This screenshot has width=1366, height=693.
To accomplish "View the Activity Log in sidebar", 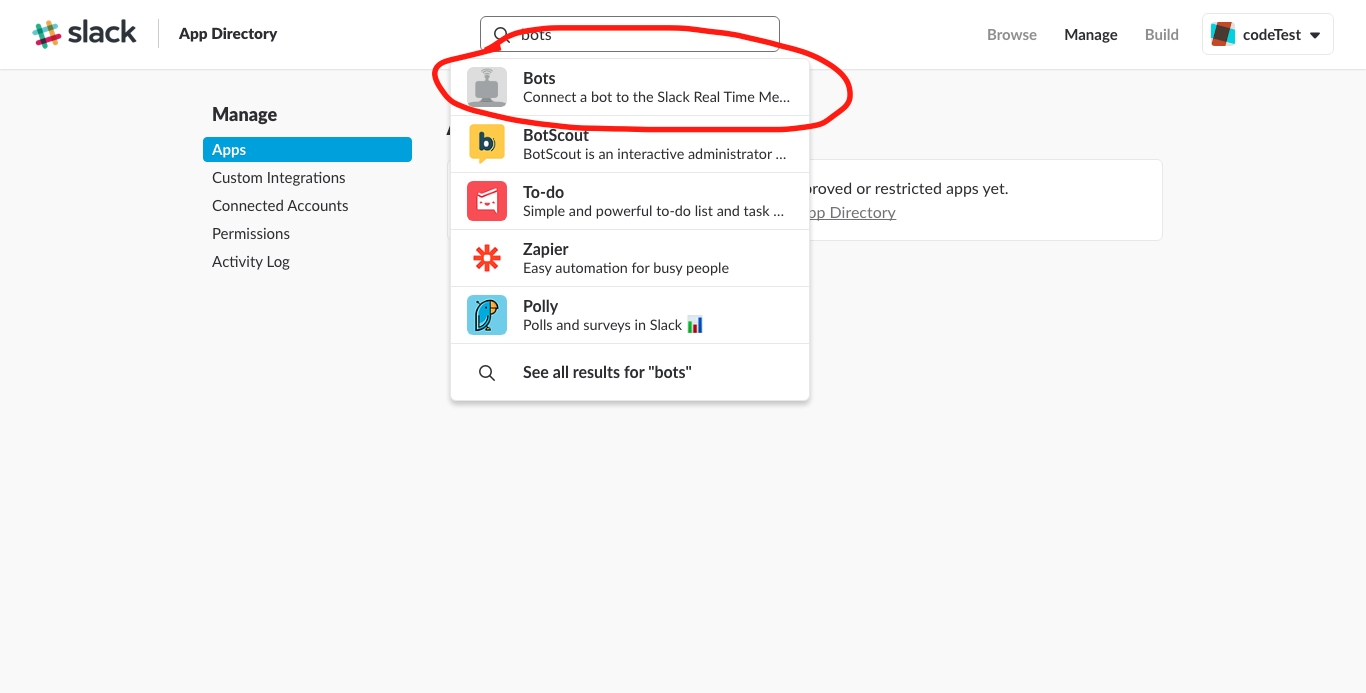I will (x=251, y=261).
